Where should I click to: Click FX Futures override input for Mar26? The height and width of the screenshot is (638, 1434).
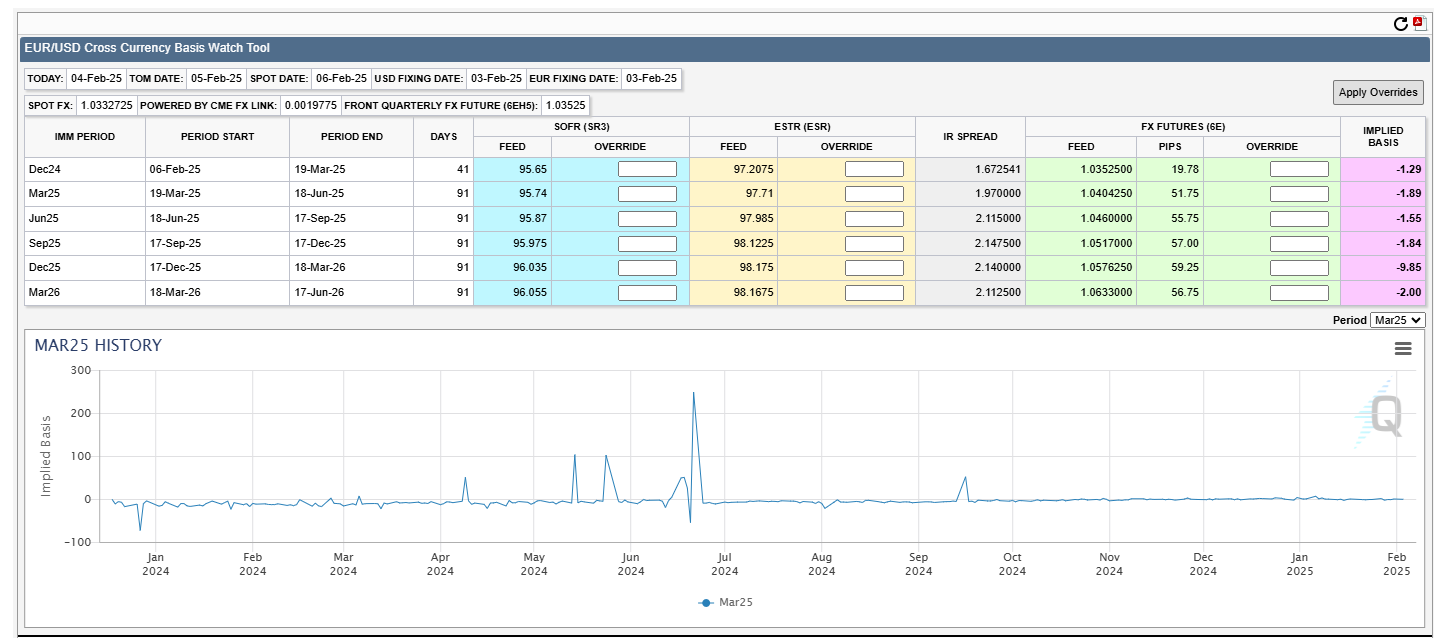coord(1299,293)
